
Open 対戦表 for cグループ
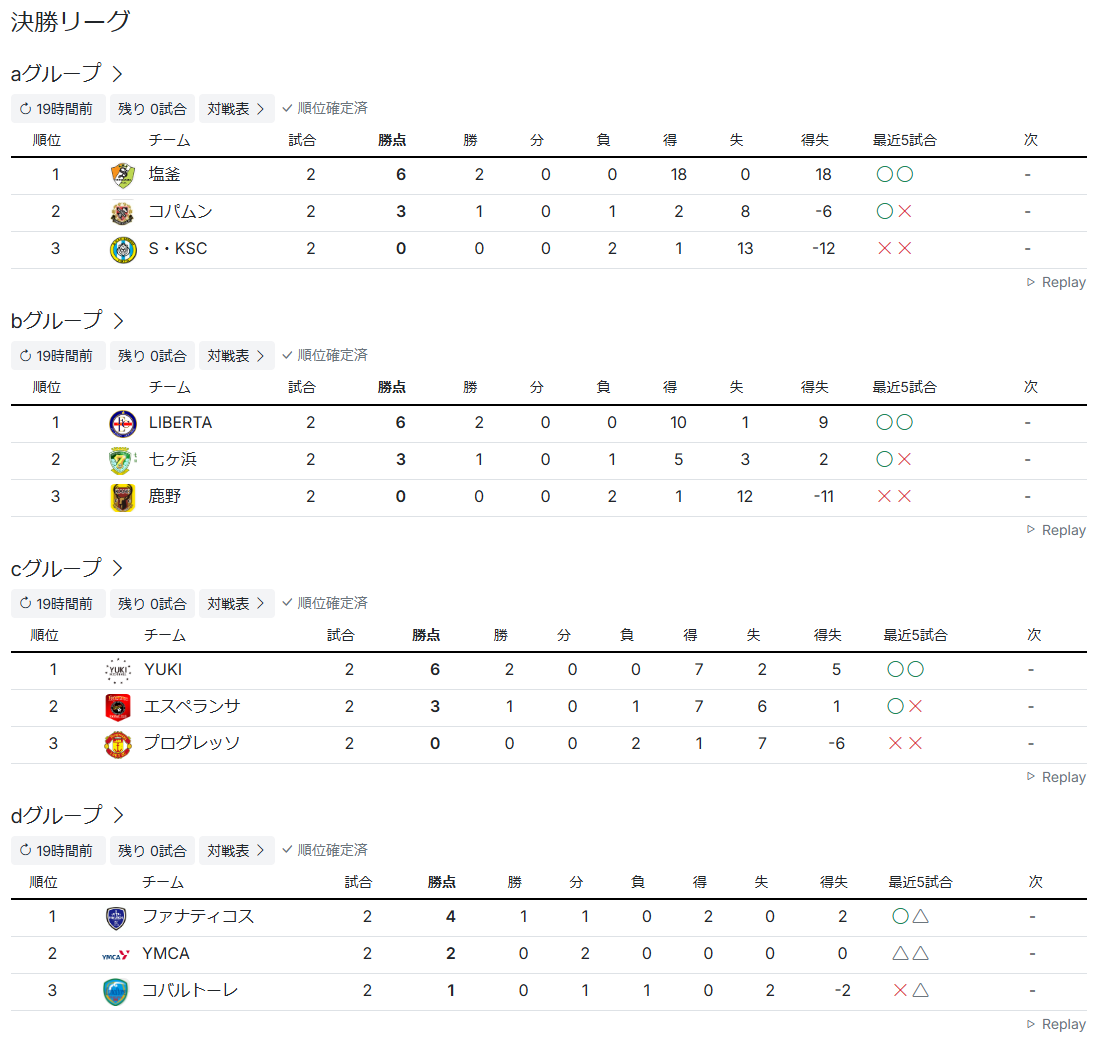236,603
